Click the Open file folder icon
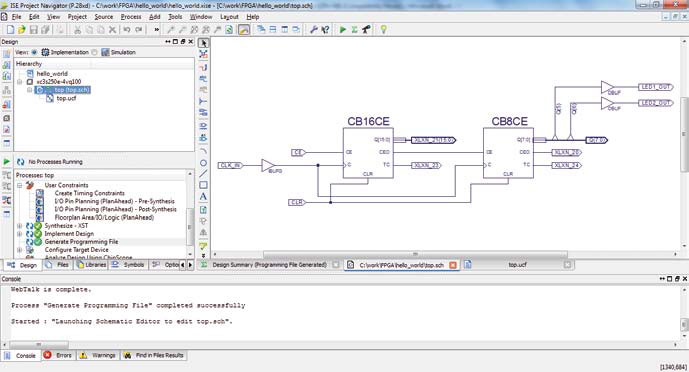This screenshot has width=689, height=372. pos(22,29)
